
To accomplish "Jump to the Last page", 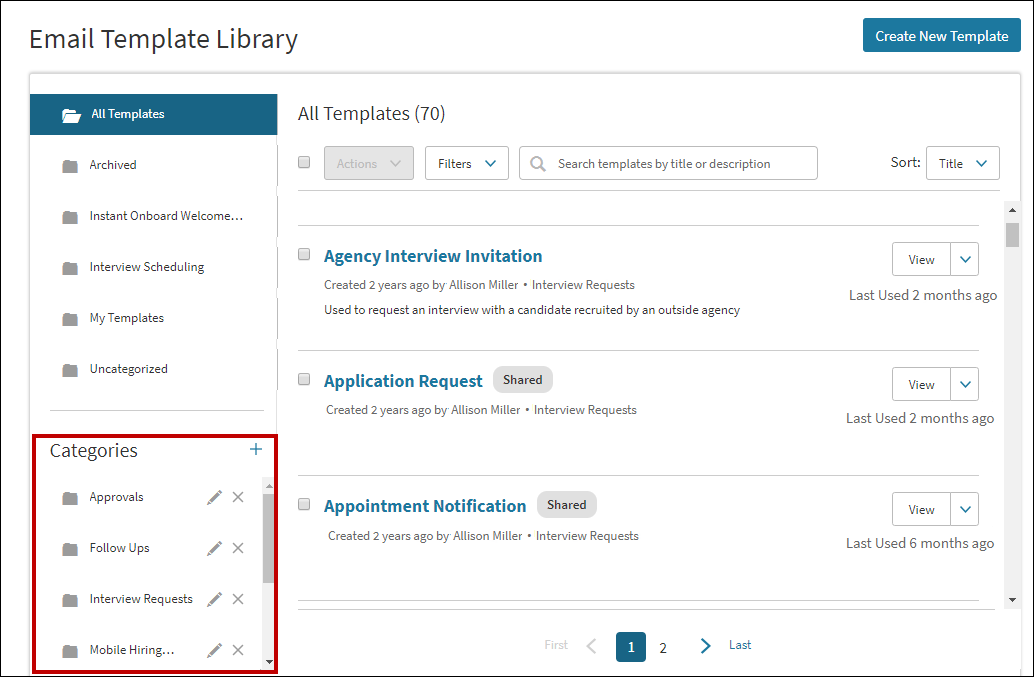I will [740, 645].
